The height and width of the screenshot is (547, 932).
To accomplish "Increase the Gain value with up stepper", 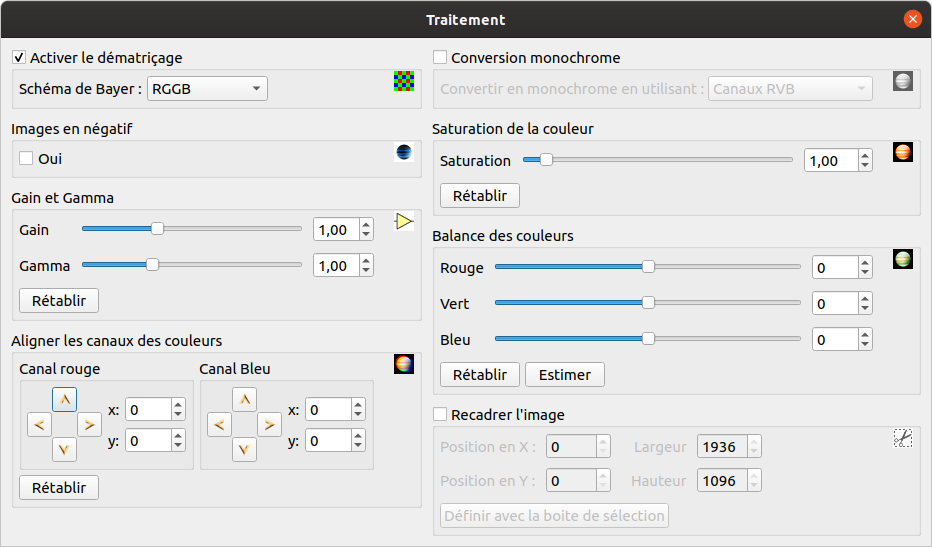I will tap(366, 225).
